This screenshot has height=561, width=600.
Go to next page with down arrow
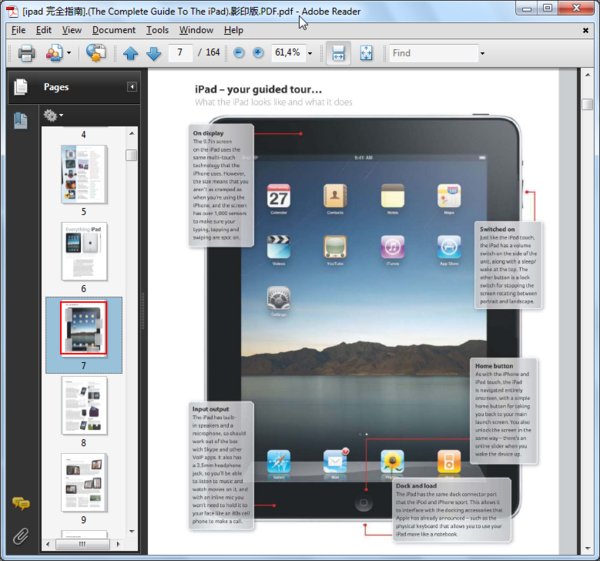point(154,53)
